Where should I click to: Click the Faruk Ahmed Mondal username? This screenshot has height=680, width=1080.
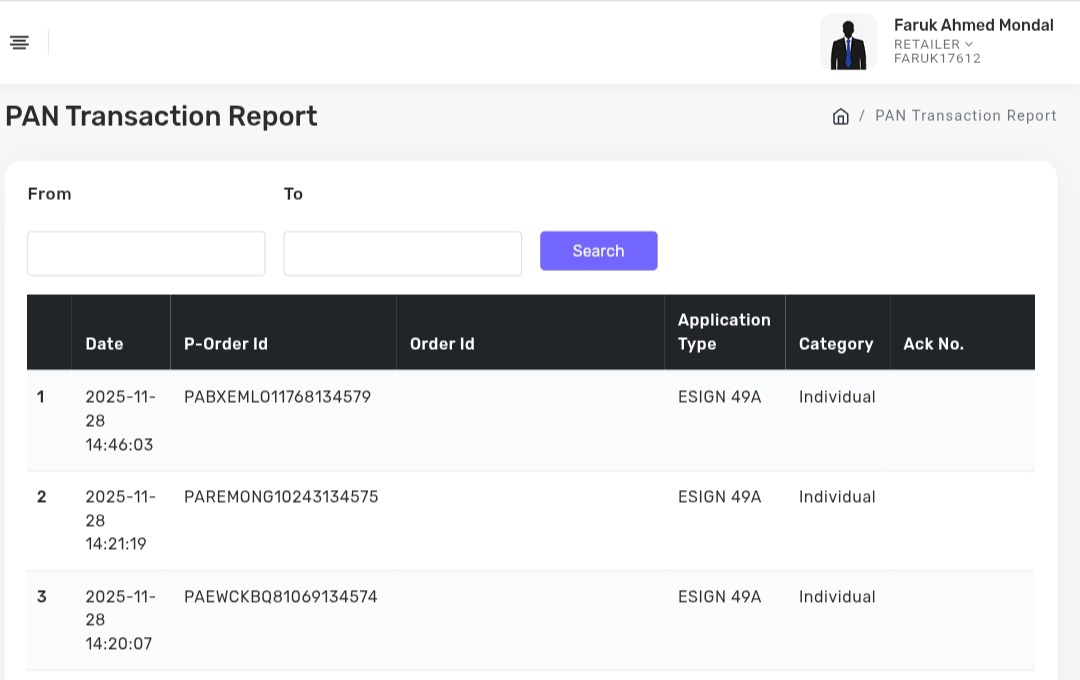coord(973,25)
